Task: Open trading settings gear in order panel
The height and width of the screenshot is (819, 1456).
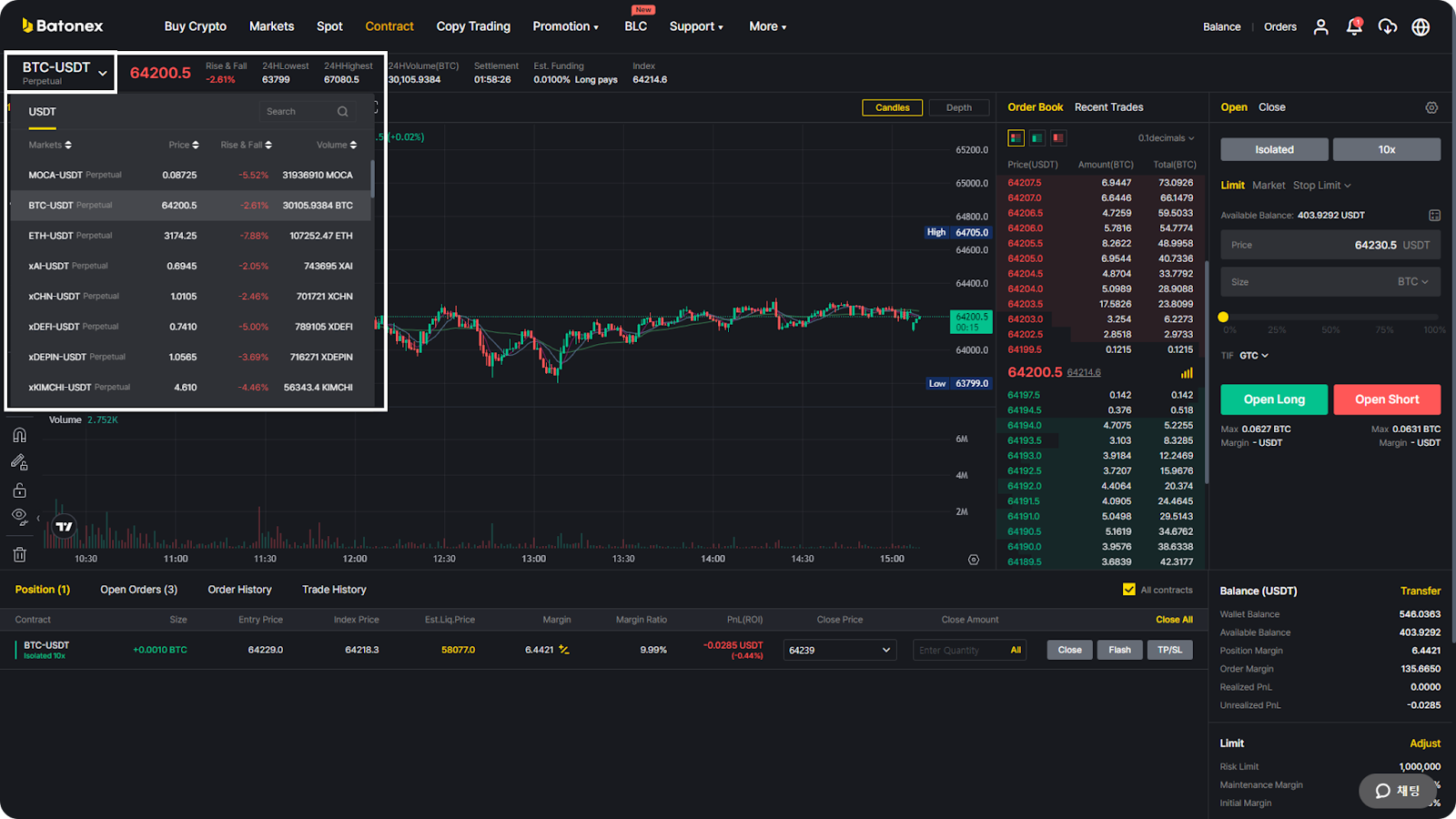Action: click(1431, 107)
